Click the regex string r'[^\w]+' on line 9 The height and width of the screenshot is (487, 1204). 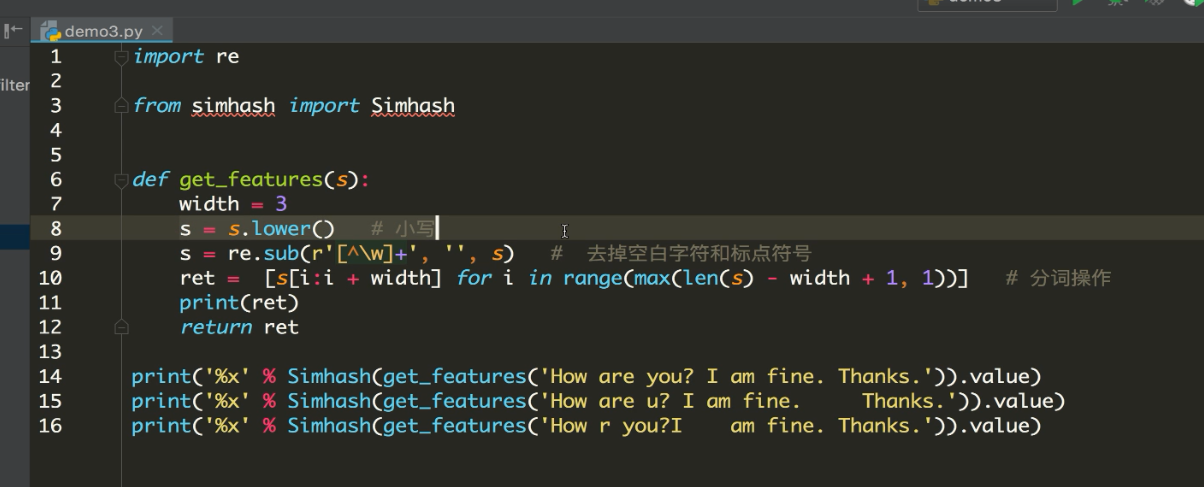(x=365, y=254)
